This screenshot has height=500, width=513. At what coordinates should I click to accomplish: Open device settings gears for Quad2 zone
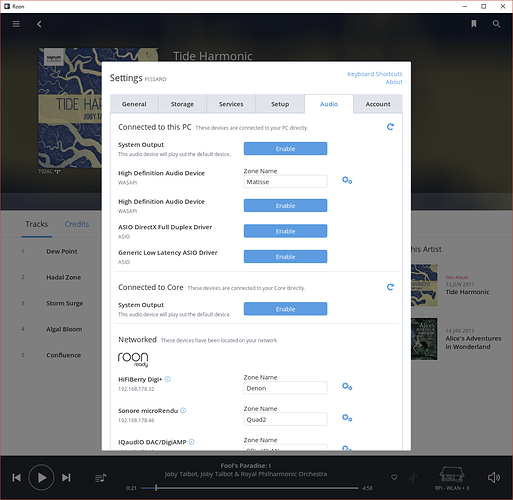click(347, 418)
